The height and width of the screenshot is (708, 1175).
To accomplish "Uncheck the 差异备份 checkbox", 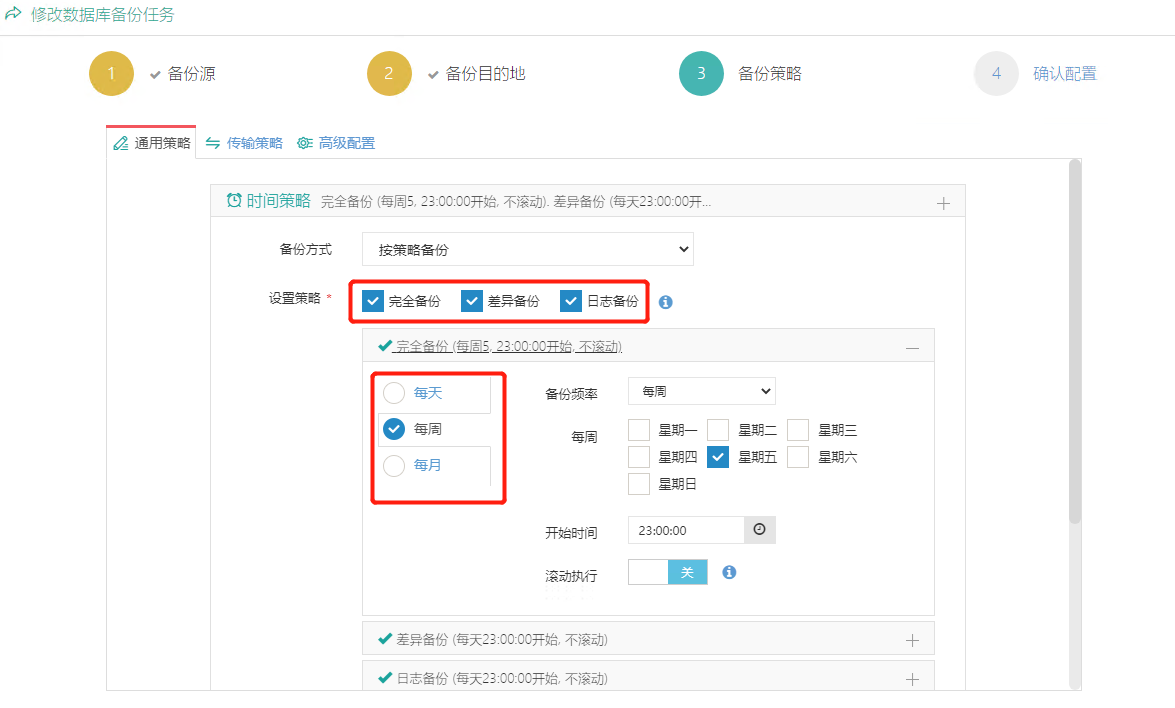I will pos(472,301).
